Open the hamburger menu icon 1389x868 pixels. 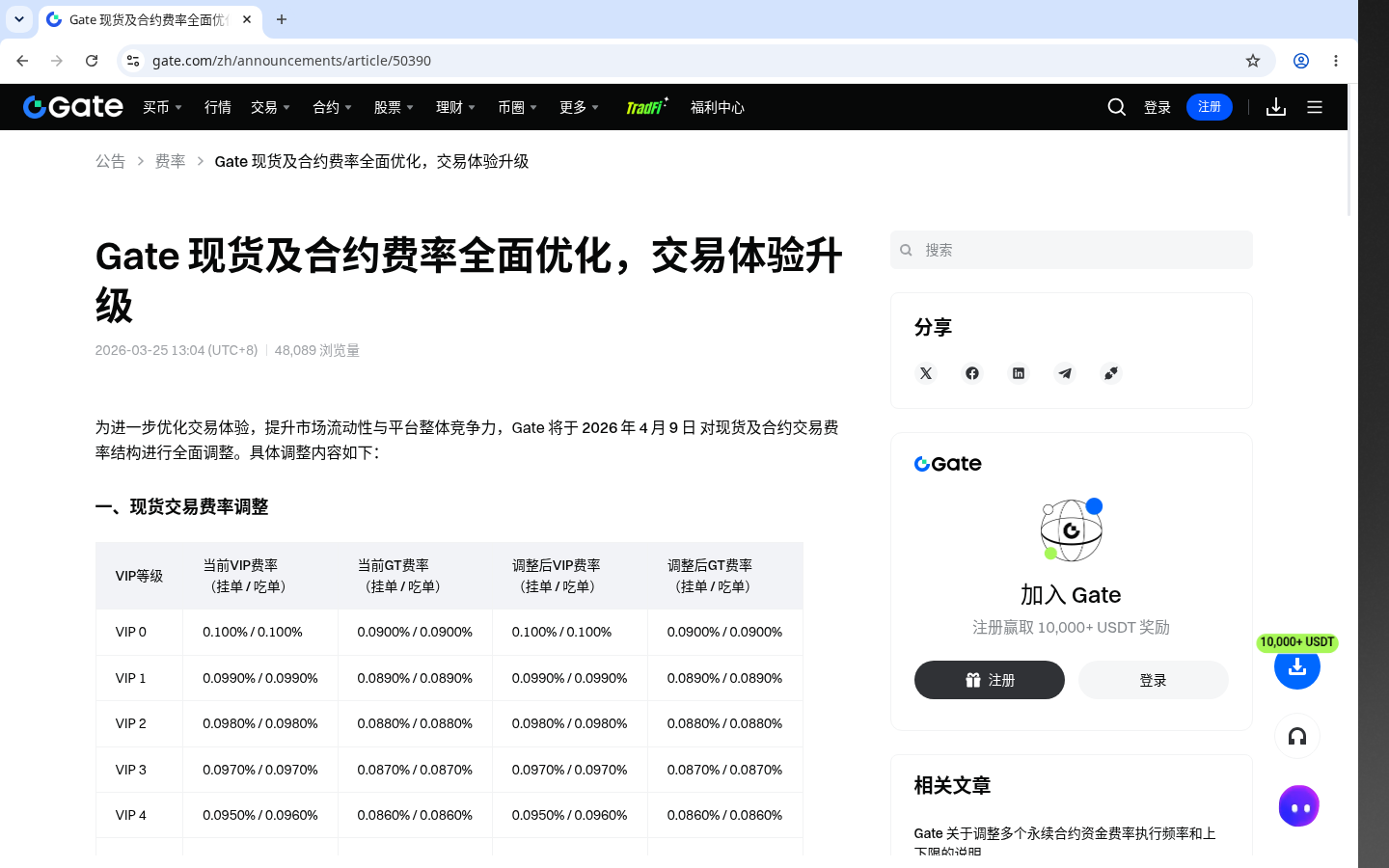pyautogui.click(x=1315, y=107)
